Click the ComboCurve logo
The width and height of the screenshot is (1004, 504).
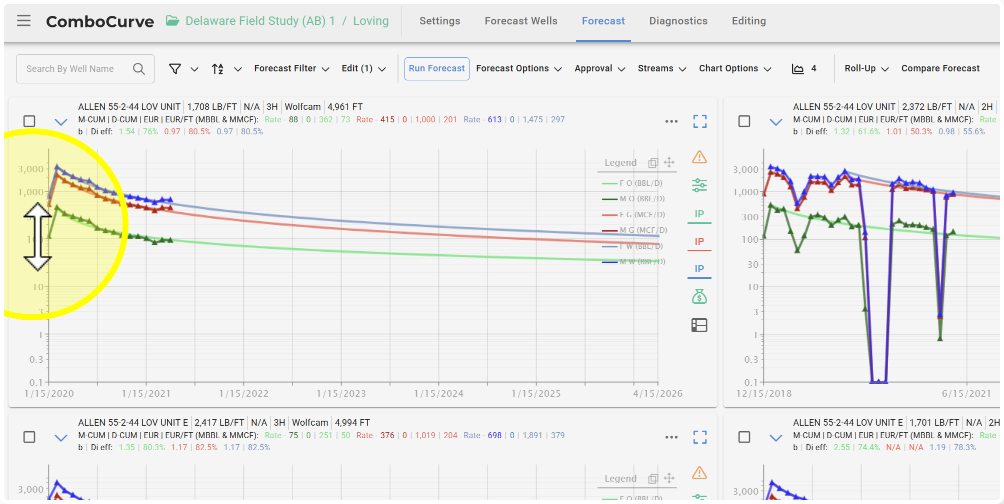100,21
